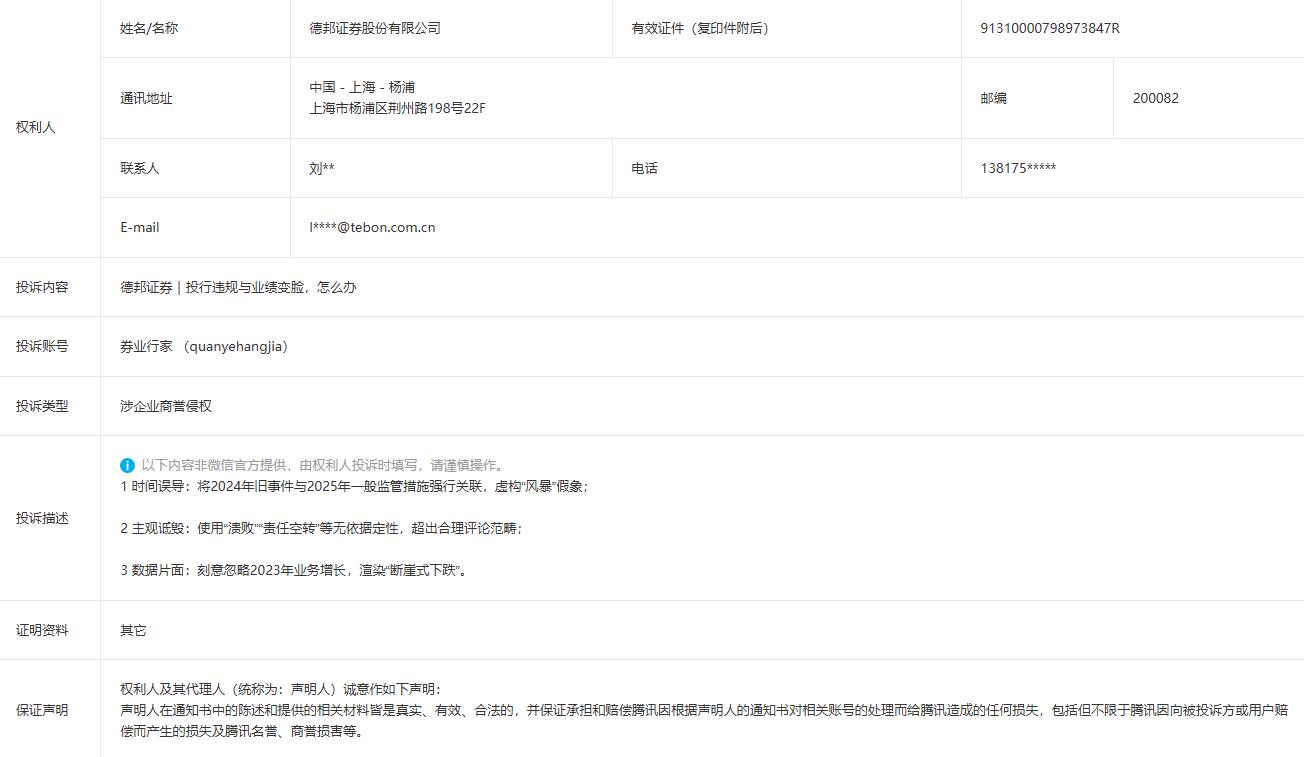Click the postal code 200082

(1156, 98)
